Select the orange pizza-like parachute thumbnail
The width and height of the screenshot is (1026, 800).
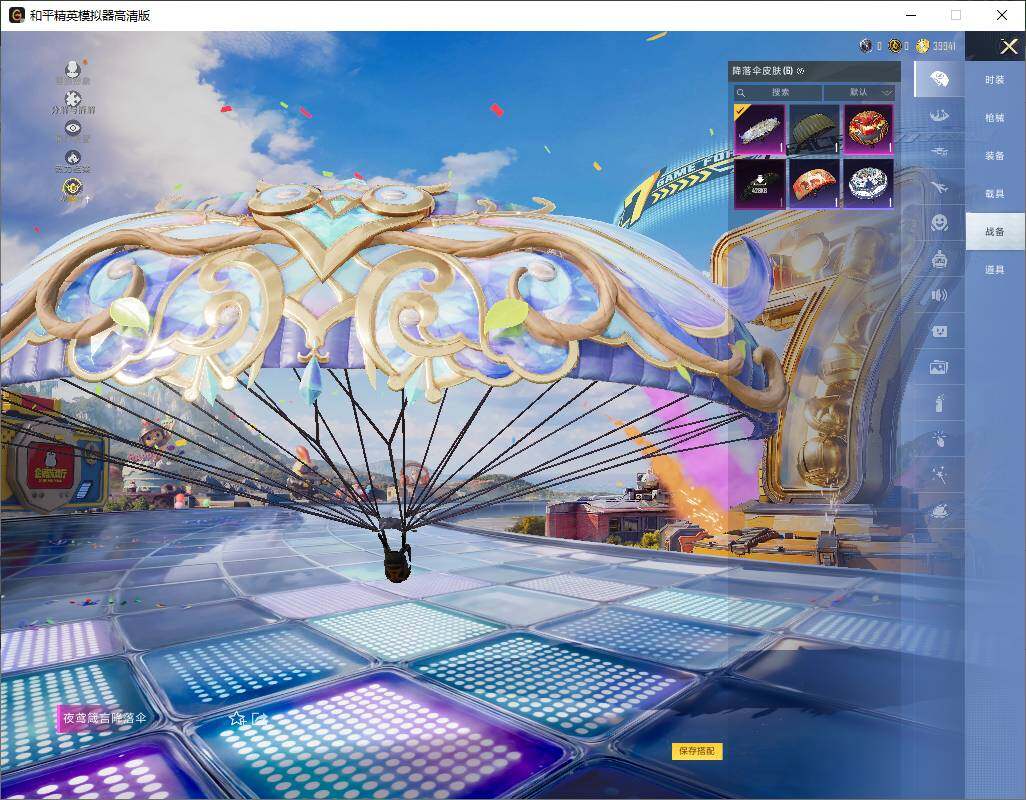pos(814,184)
